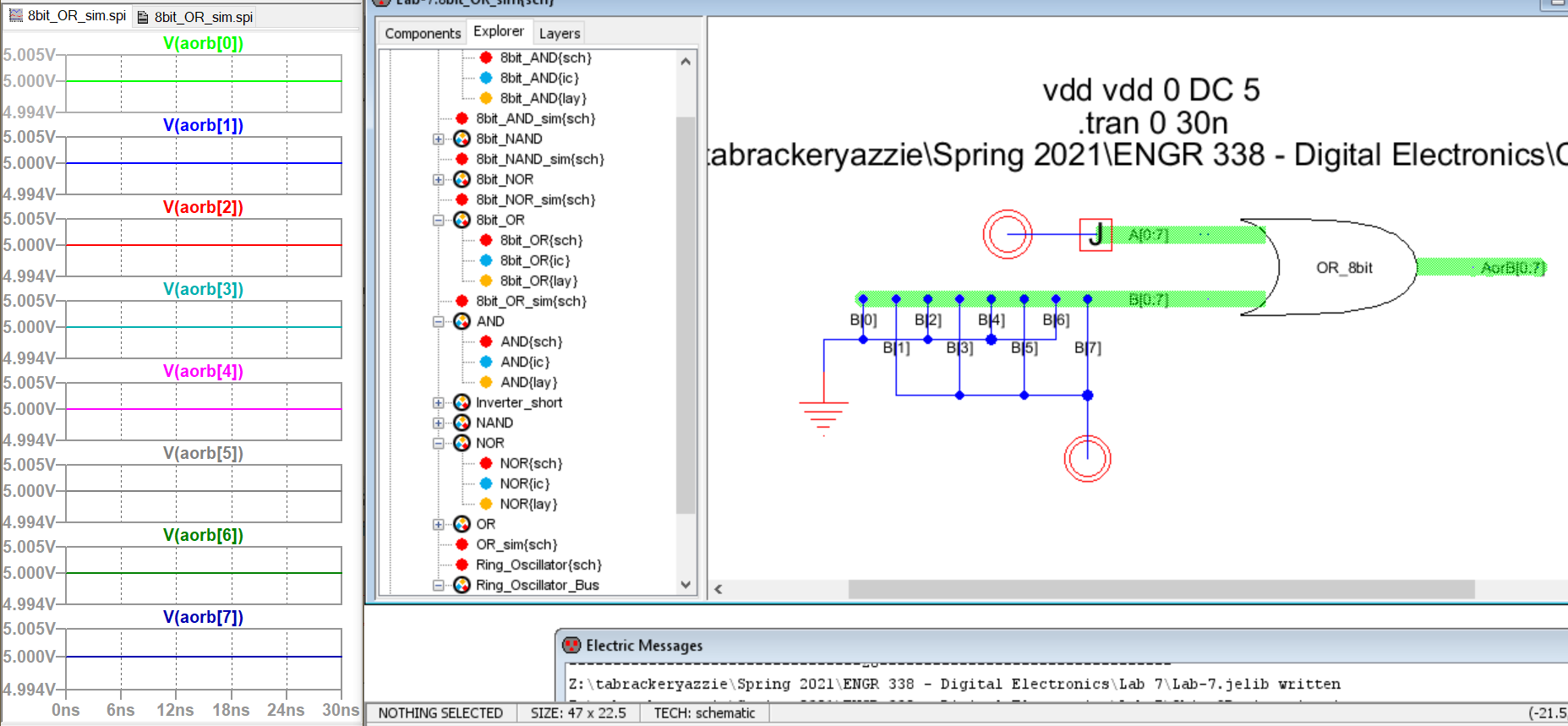This screenshot has height=726, width=1568.
Task: Select the ground symbol in the schematic
Action: [x=823, y=412]
